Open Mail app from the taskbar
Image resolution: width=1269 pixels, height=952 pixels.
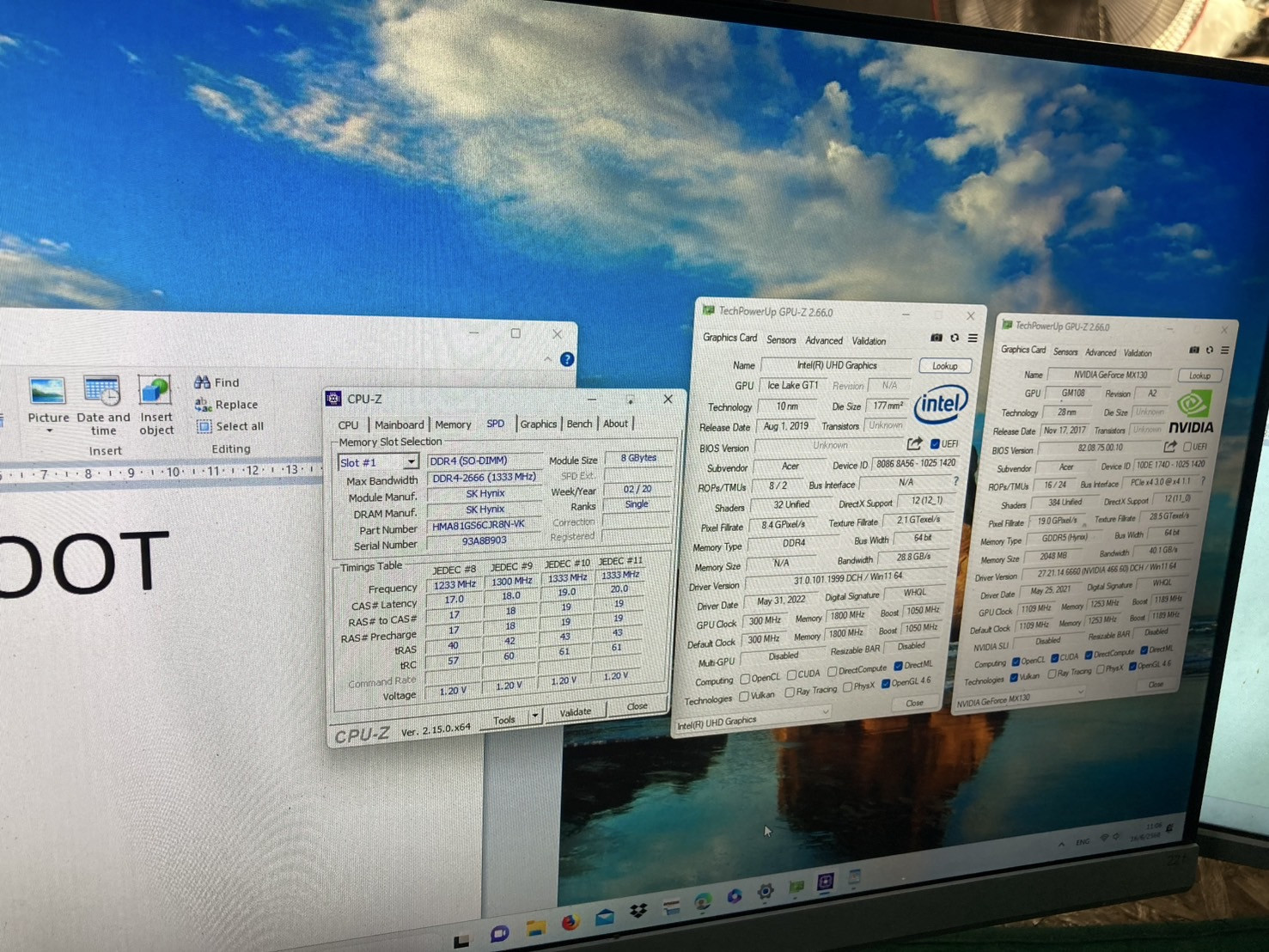click(x=605, y=918)
